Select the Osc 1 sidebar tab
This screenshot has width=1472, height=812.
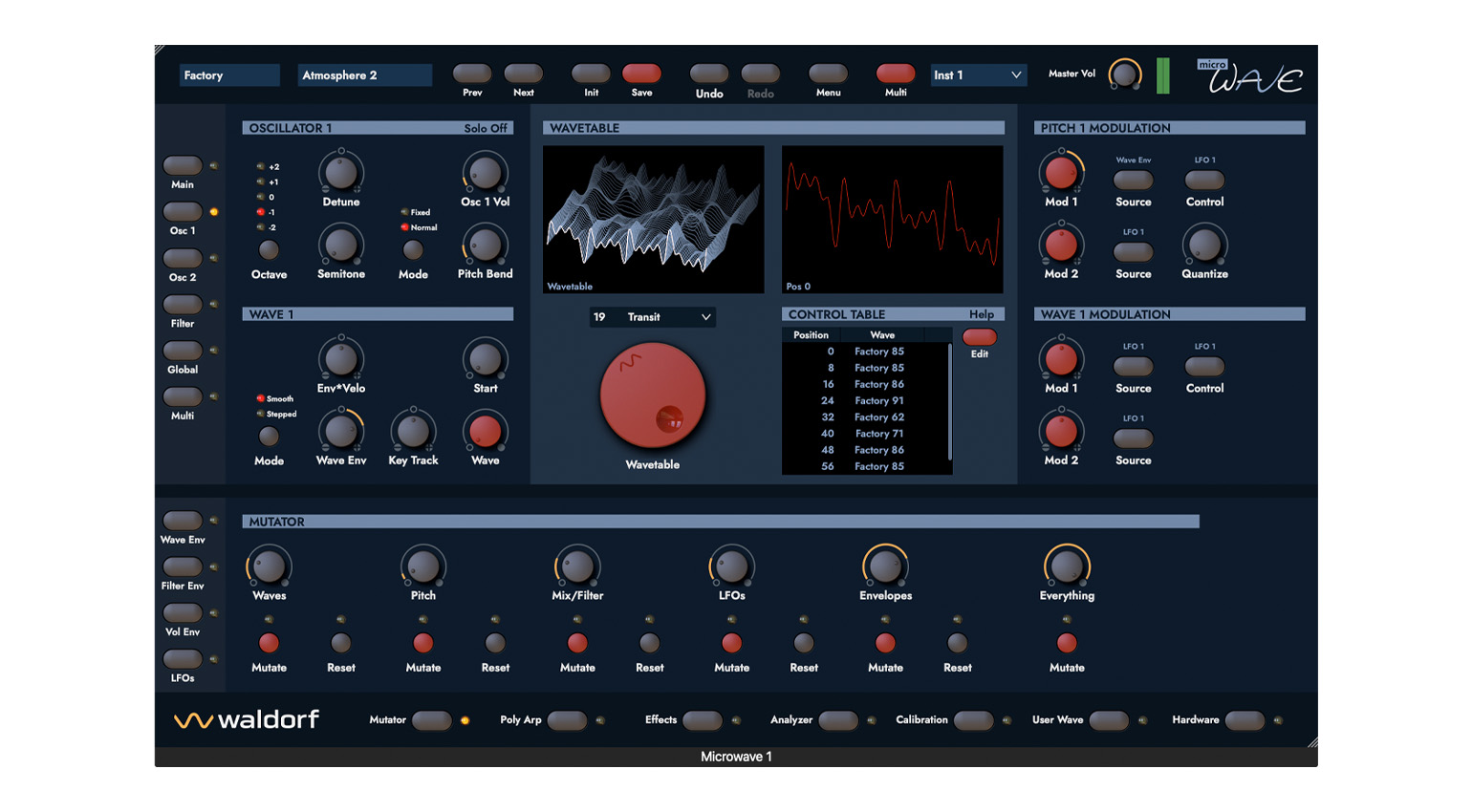(183, 211)
